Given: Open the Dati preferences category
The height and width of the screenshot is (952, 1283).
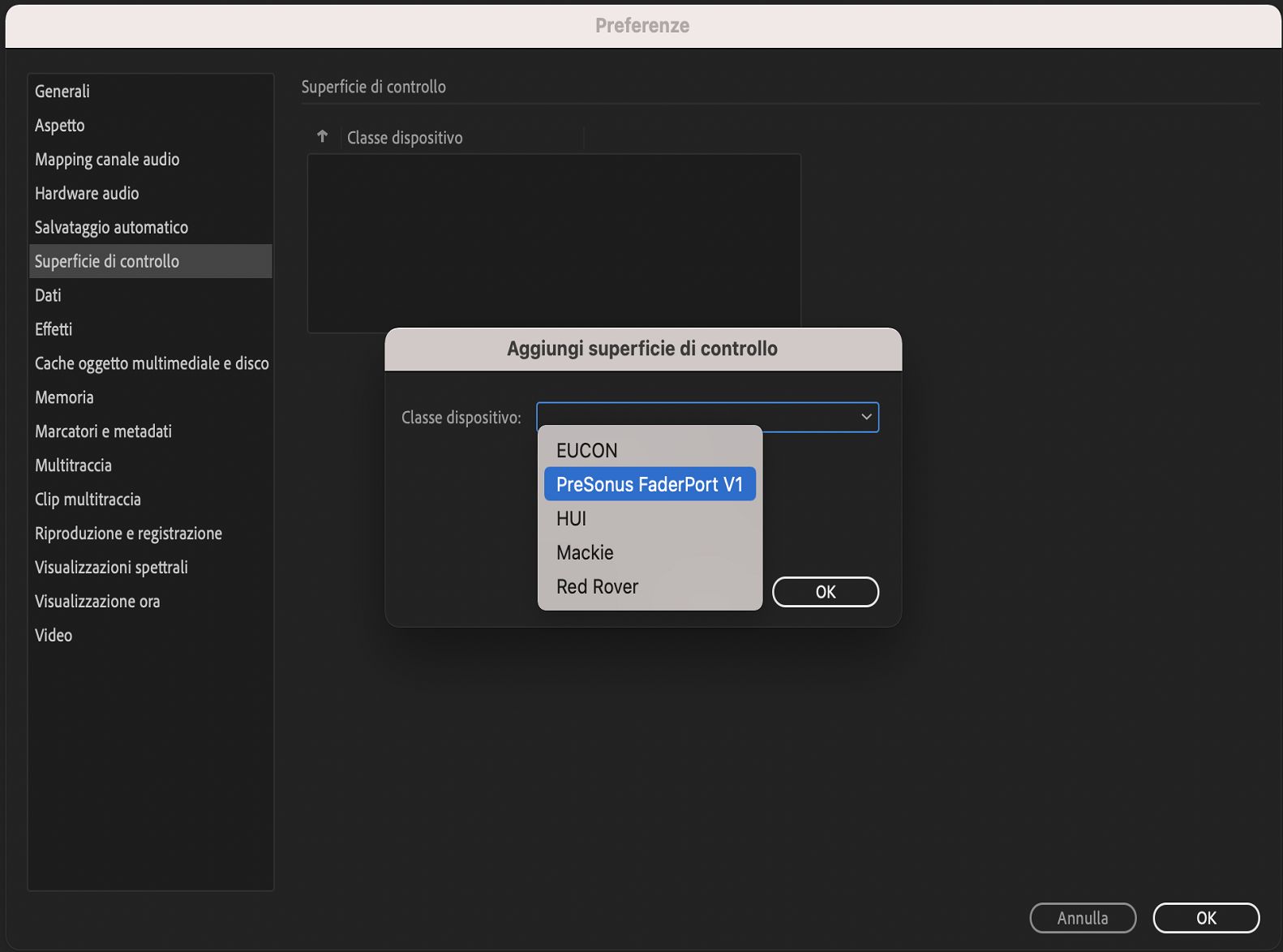Looking at the screenshot, I should (x=150, y=296).
